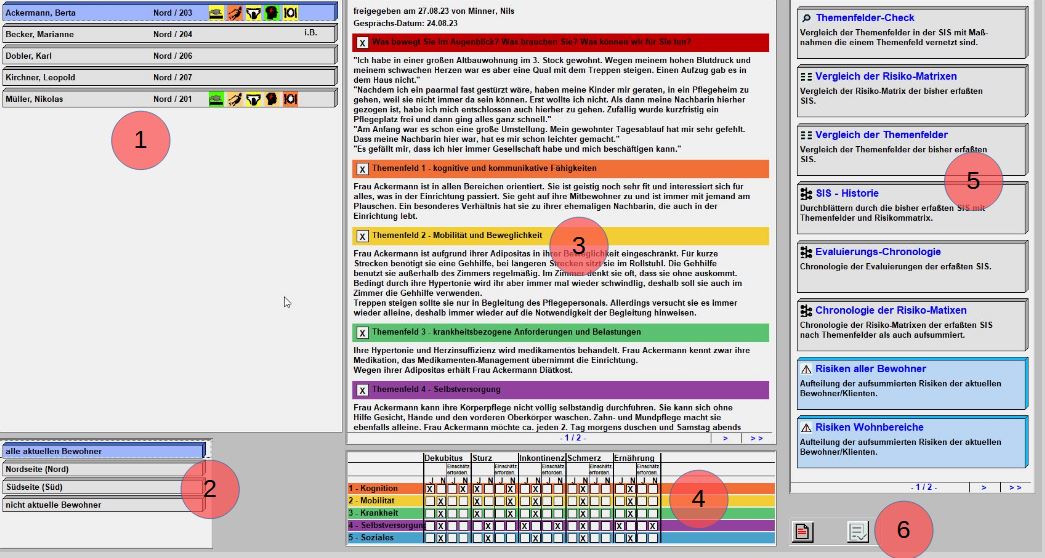Image resolution: width=1045 pixels, height=558 pixels.
Task: Jump to last SIS page with '>>' below the text
Action: pyautogui.click(x=756, y=438)
